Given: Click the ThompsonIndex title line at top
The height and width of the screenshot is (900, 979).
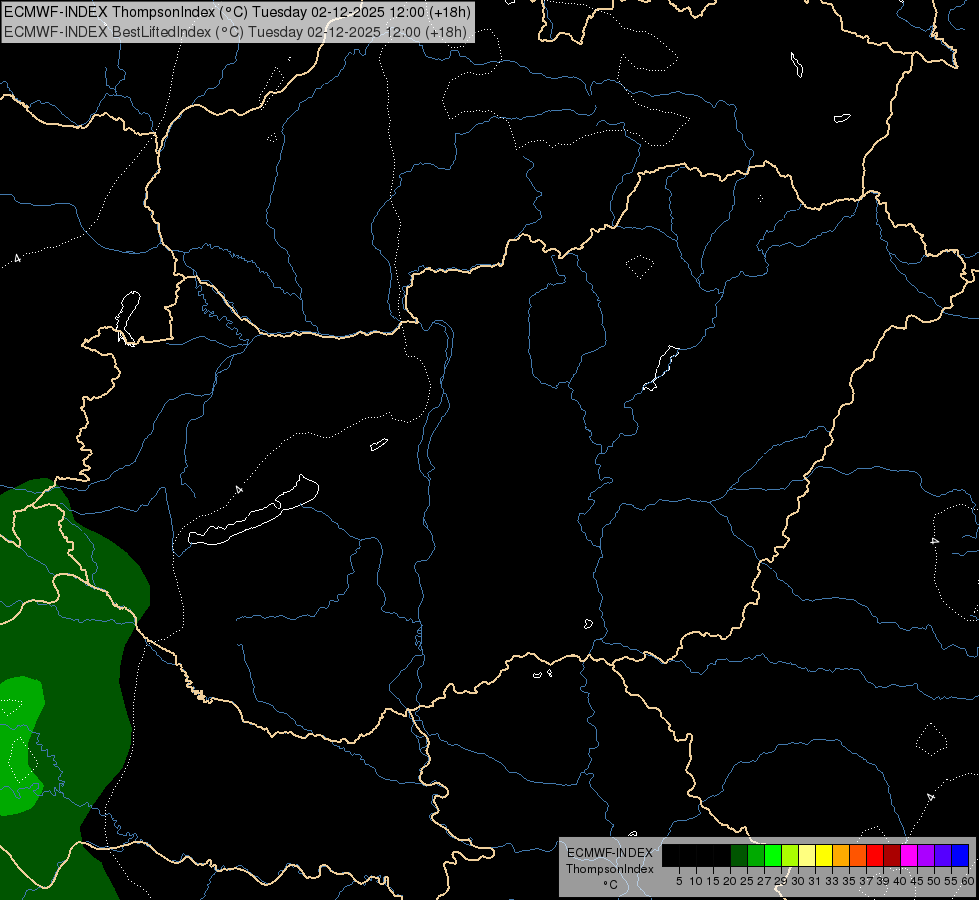Looking at the screenshot, I should tap(237, 11).
